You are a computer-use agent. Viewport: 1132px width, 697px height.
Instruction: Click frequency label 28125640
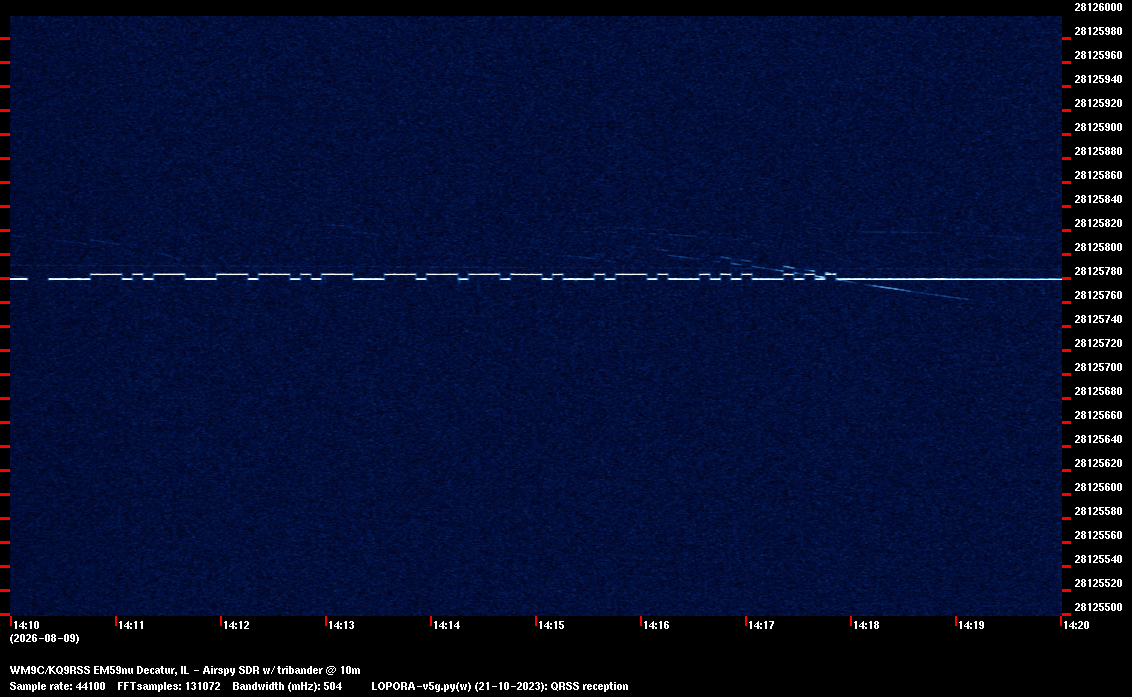click(1098, 439)
